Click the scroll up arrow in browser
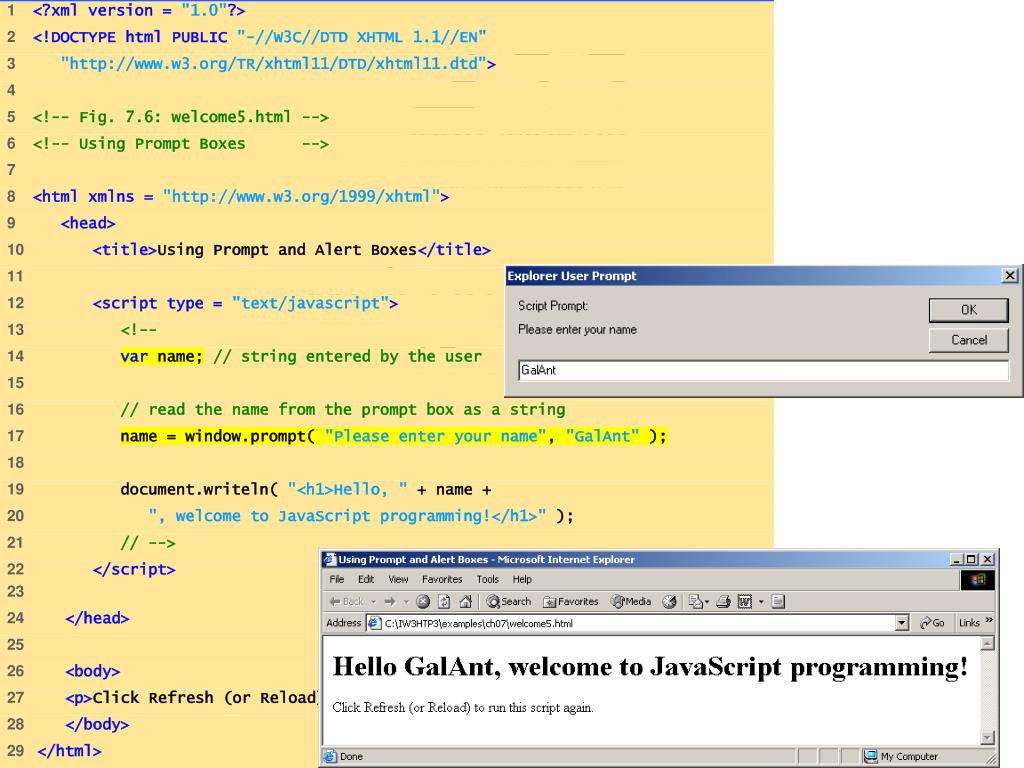 coord(987,644)
